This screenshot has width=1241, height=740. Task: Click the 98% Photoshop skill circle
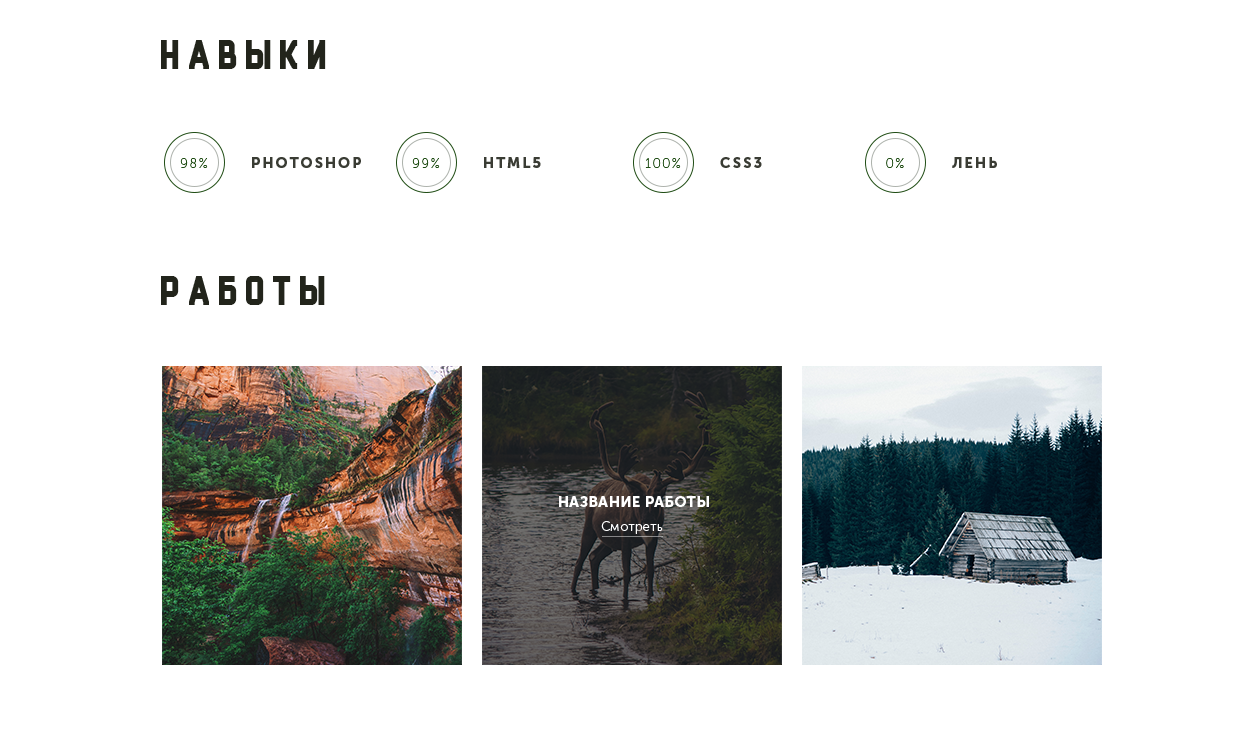194,163
